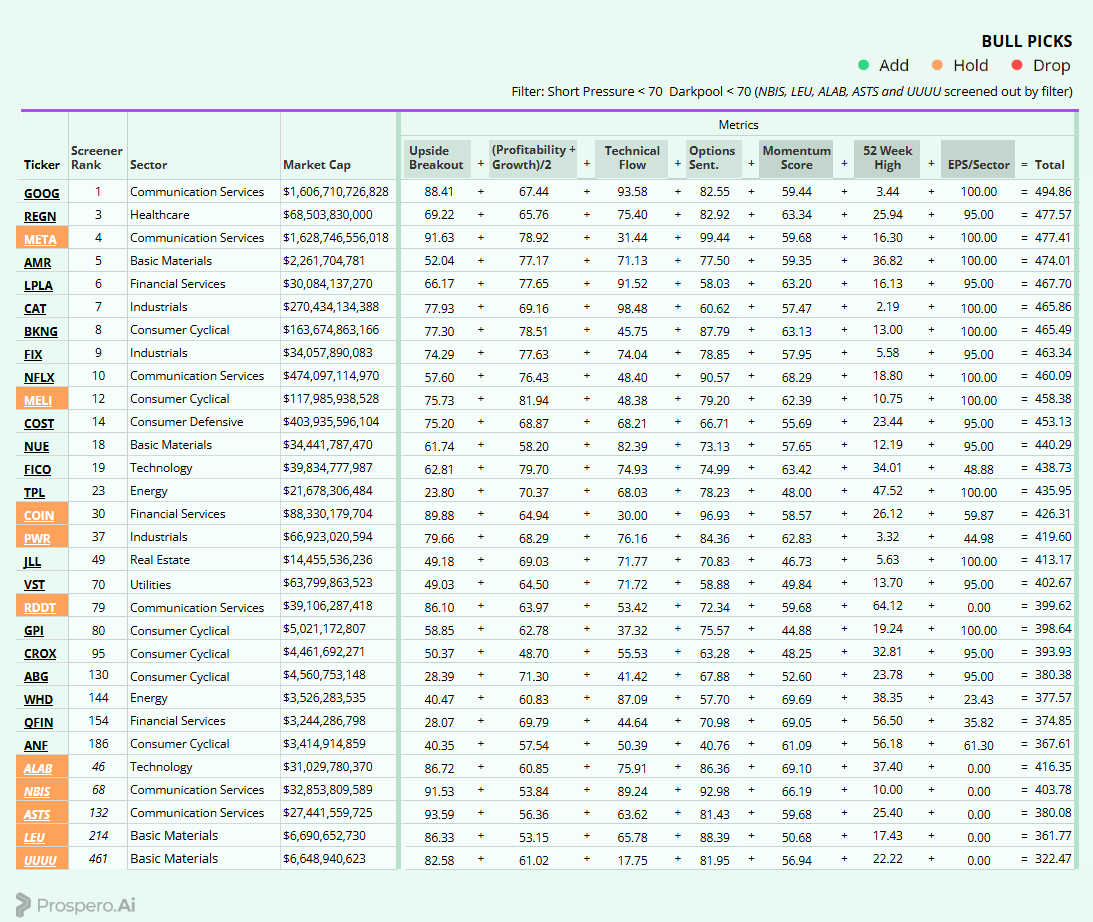Open the TPL ticker link

coord(34,492)
